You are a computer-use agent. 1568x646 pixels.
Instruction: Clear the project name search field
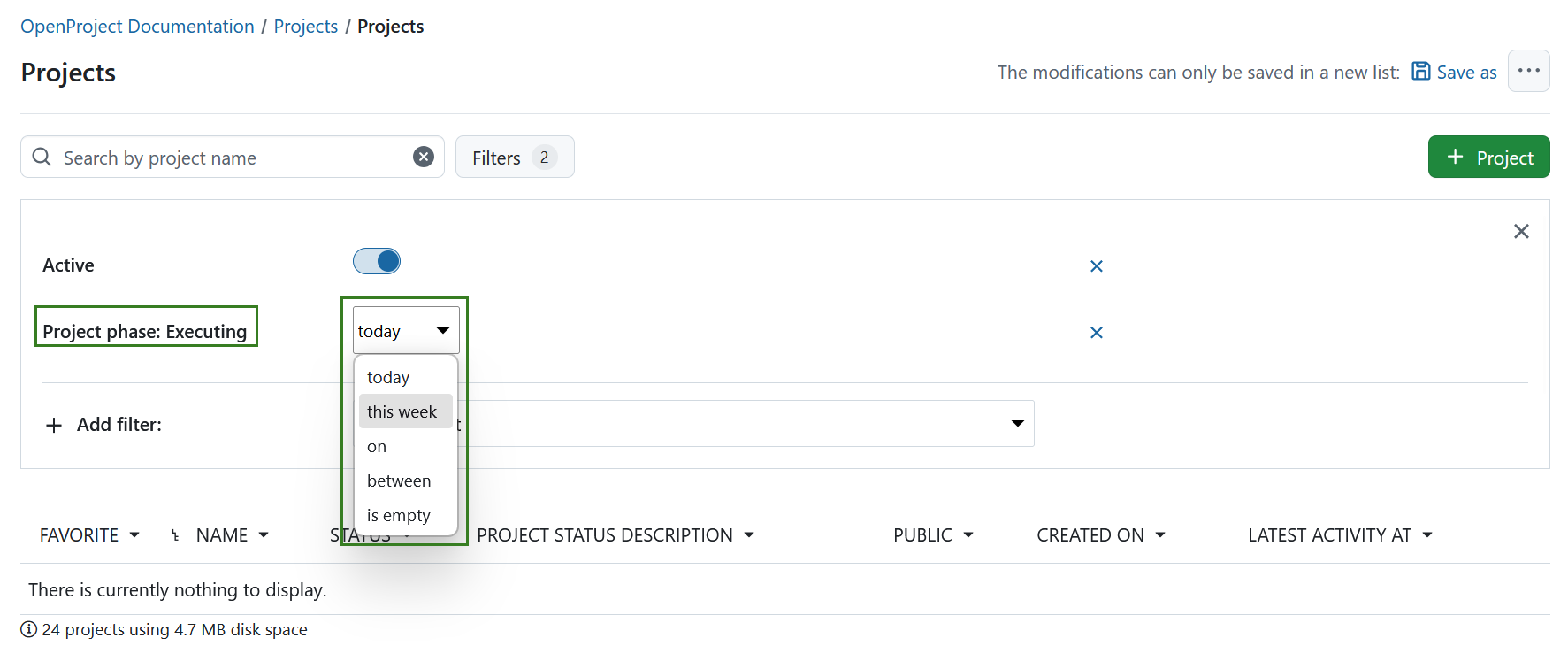(x=424, y=157)
